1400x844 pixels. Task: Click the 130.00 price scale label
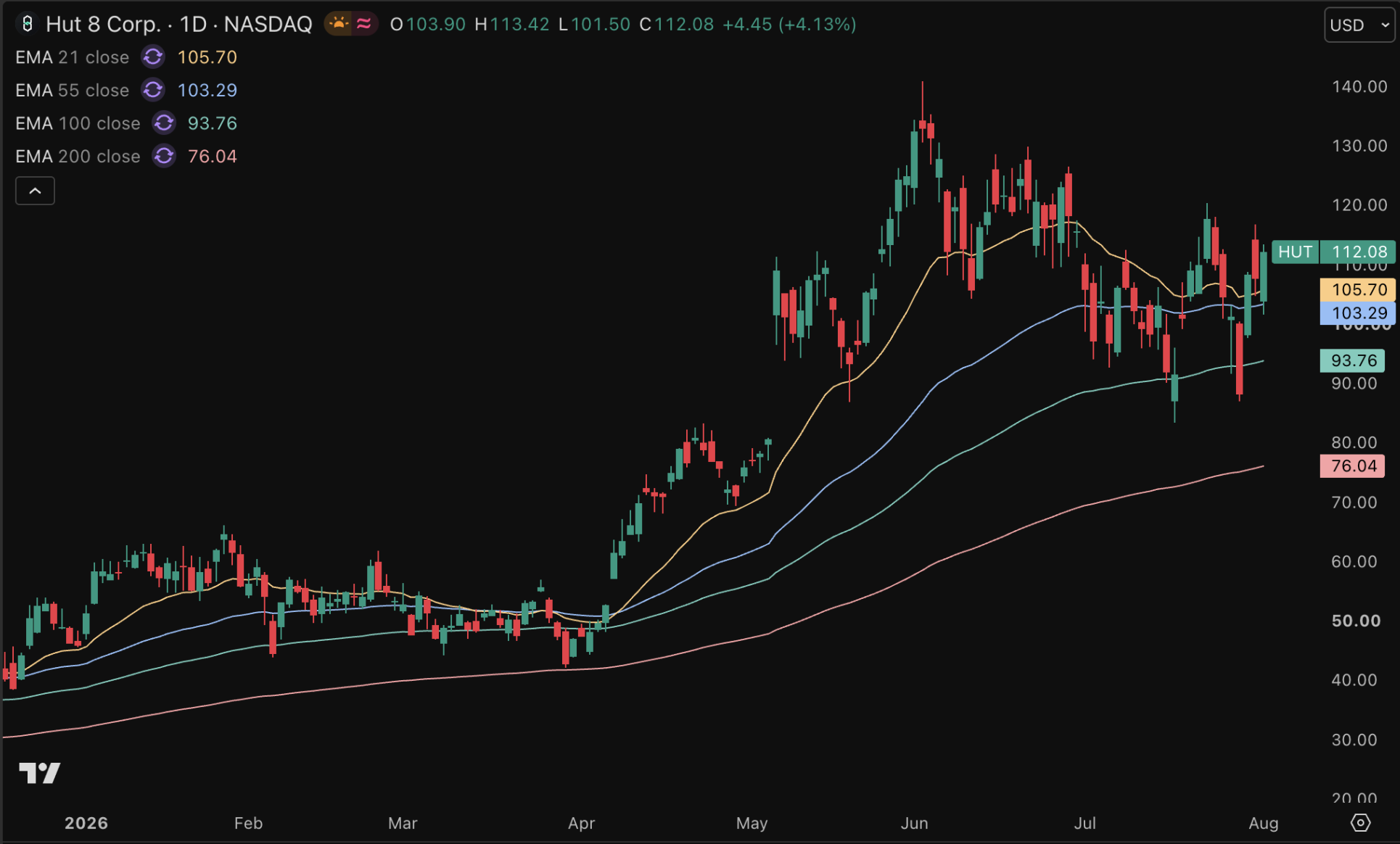click(1359, 146)
